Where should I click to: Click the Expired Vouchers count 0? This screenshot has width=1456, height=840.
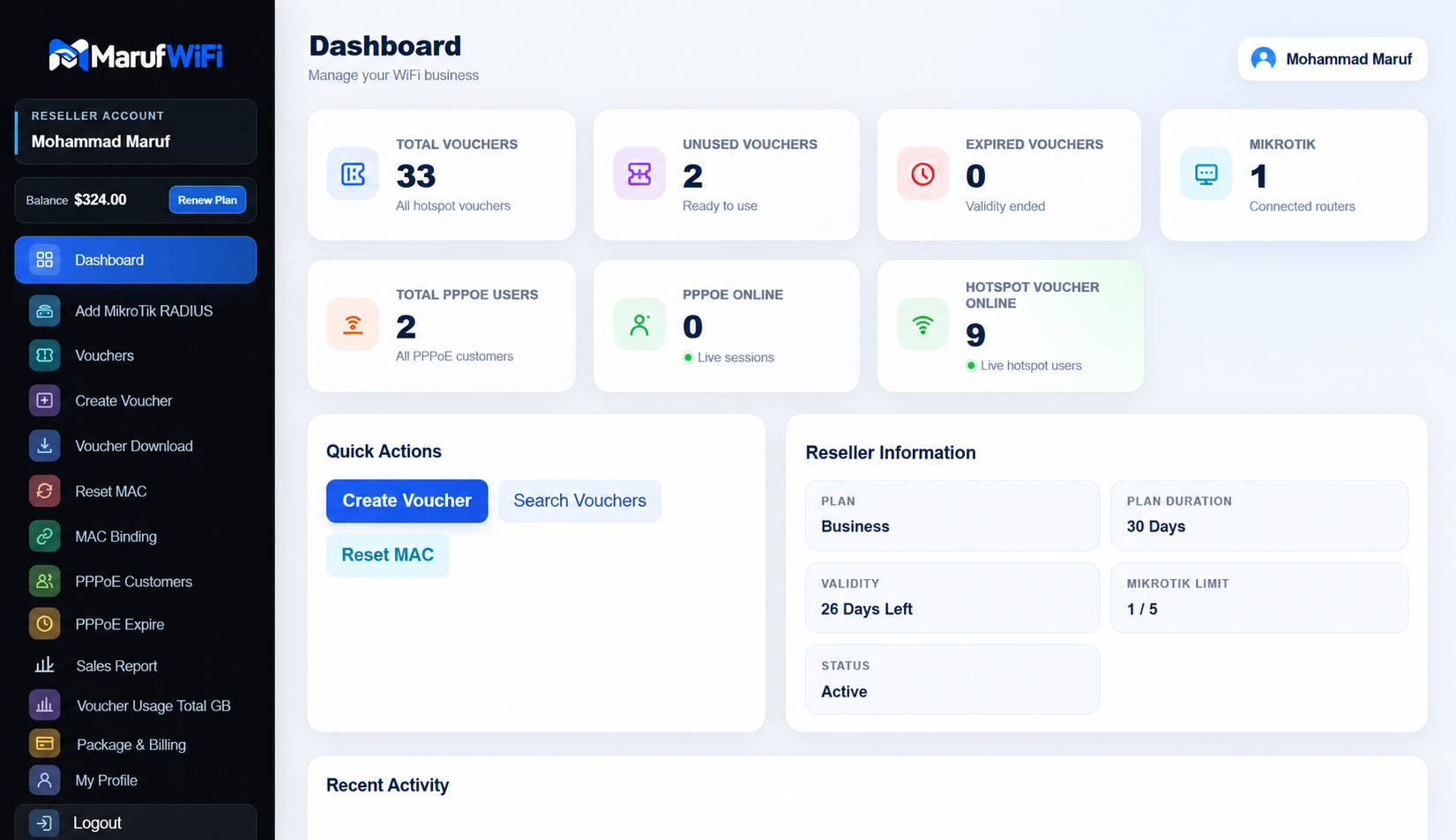pyautogui.click(x=975, y=176)
